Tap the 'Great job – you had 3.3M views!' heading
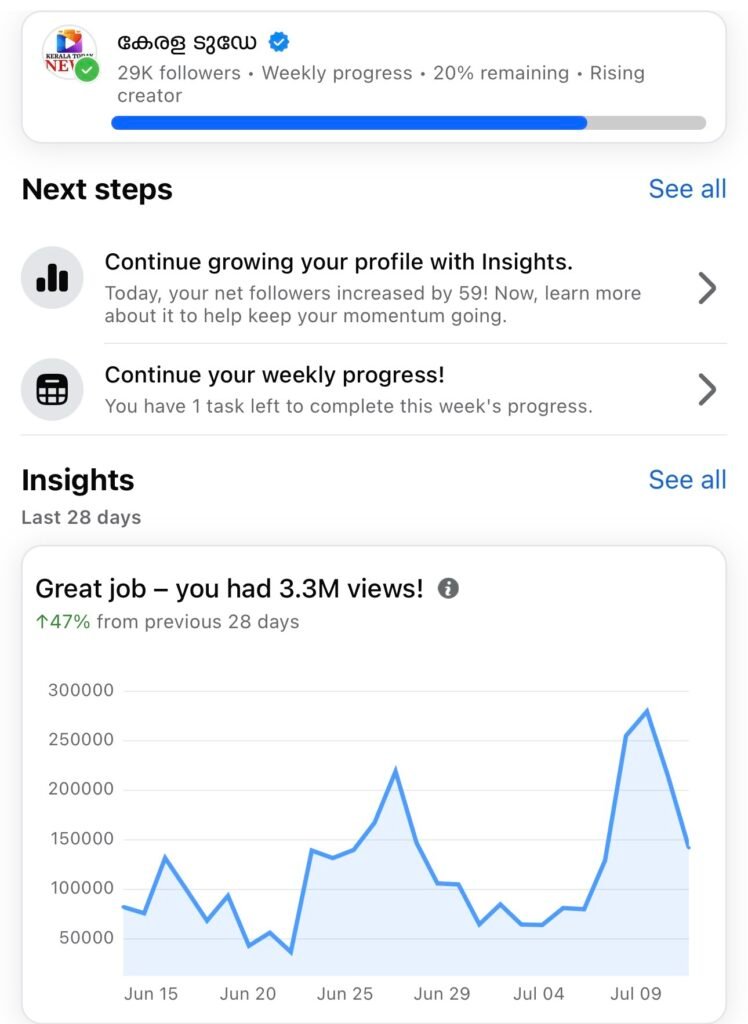748x1024 pixels. point(229,589)
